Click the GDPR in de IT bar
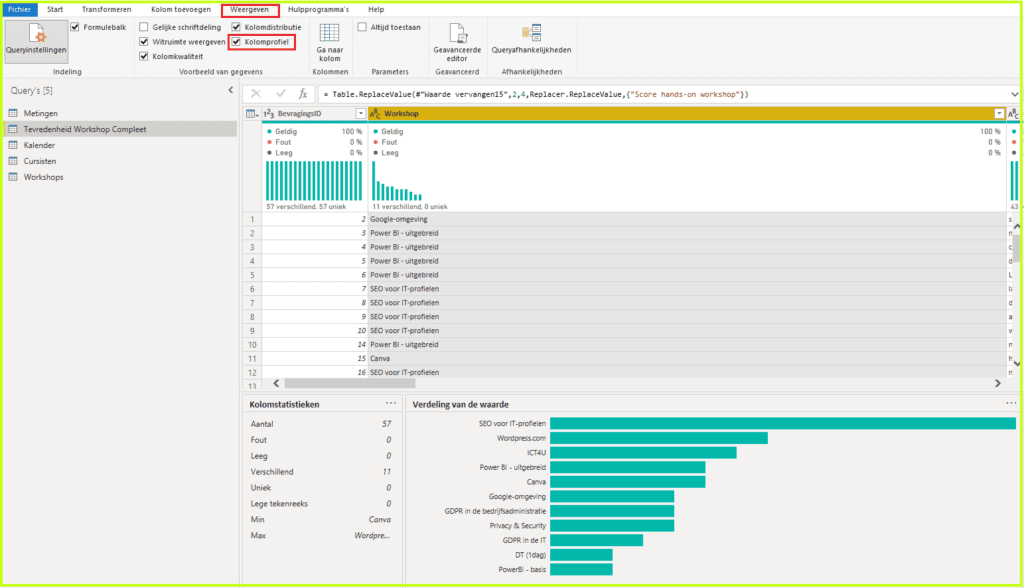This screenshot has height=588, width=1024. pos(597,540)
